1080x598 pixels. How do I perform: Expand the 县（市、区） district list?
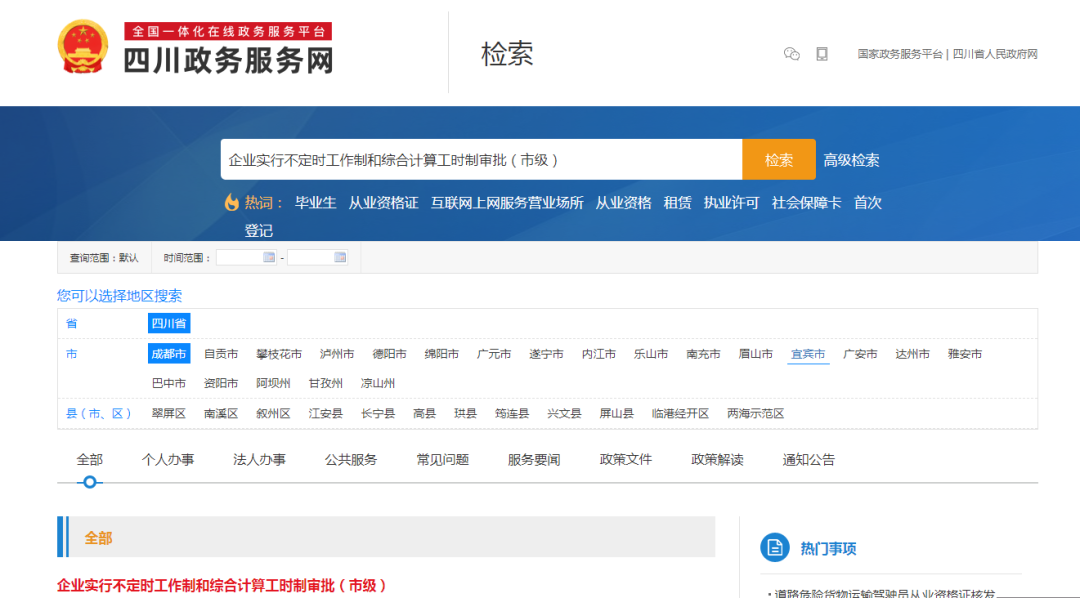[x=100, y=413]
